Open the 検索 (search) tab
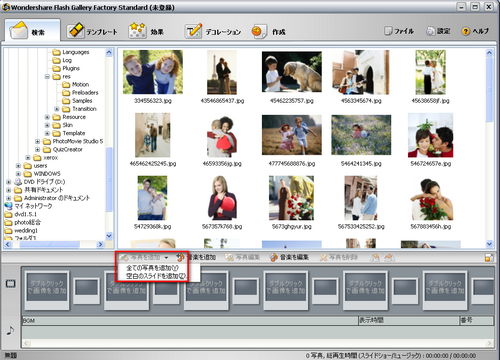The height and width of the screenshot is (360, 500). 32,31
